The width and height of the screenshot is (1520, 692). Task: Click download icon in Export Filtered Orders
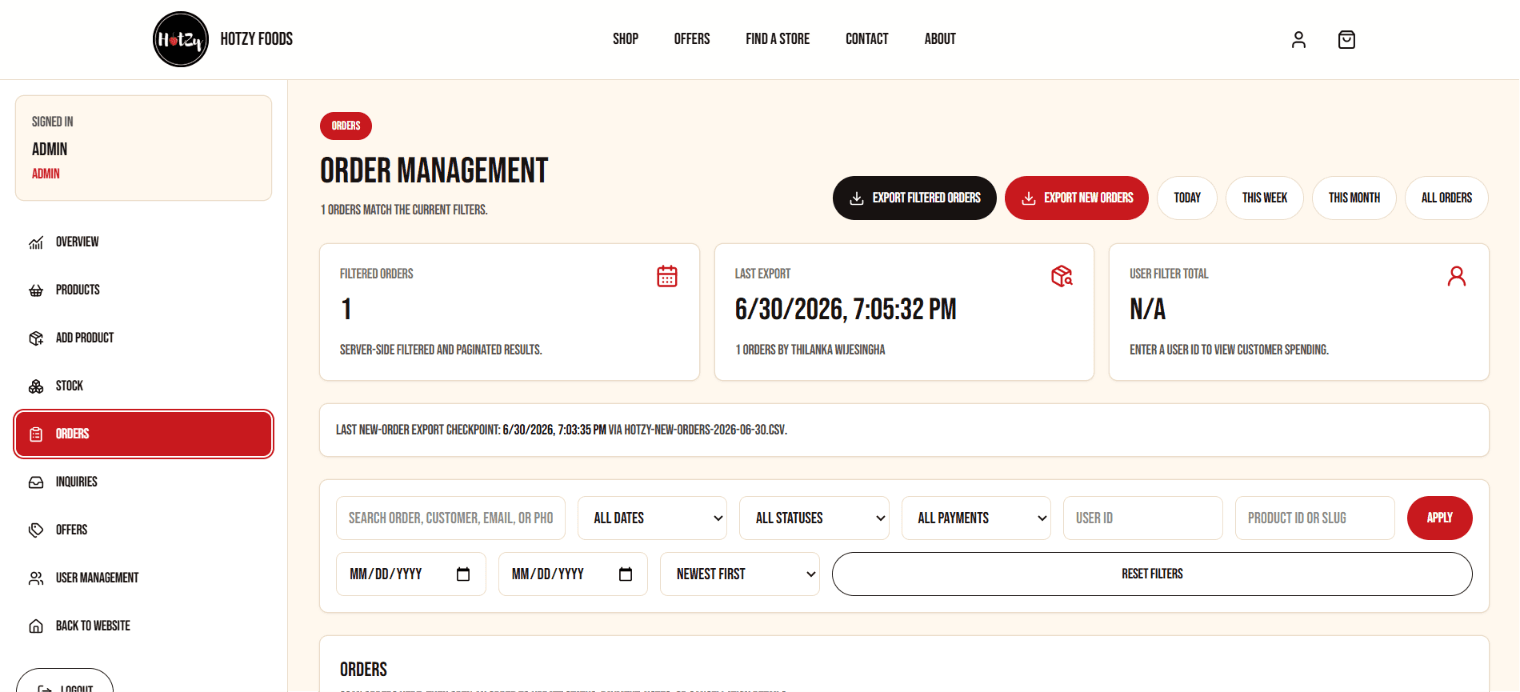coord(857,198)
